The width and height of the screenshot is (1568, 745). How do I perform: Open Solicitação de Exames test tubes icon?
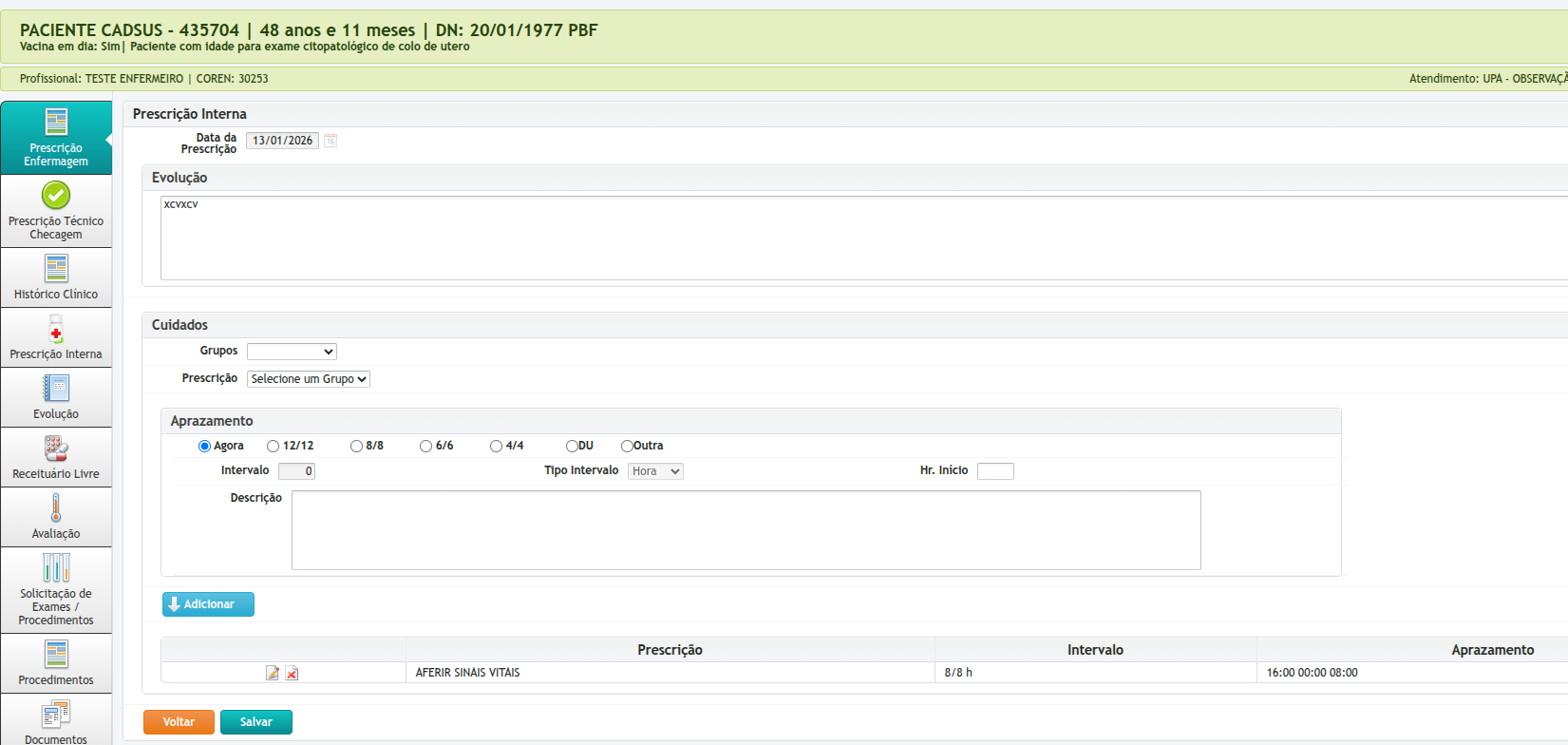(56, 568)
